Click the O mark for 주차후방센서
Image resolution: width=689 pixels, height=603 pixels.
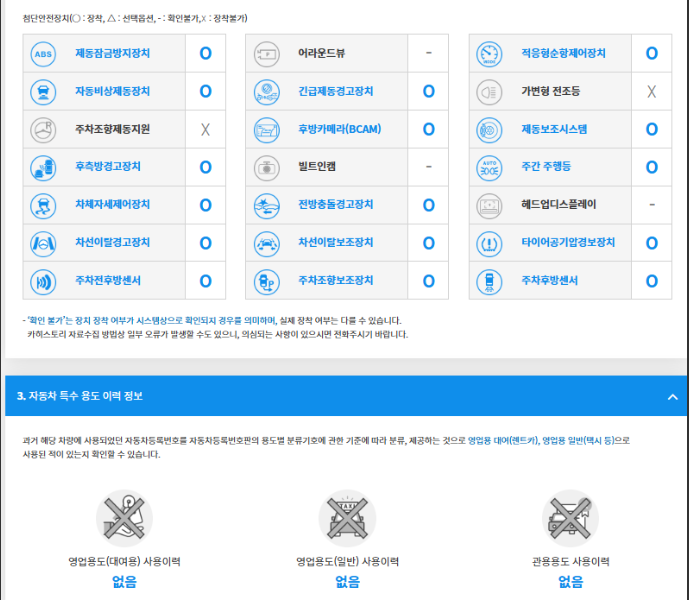pos(652,281)
